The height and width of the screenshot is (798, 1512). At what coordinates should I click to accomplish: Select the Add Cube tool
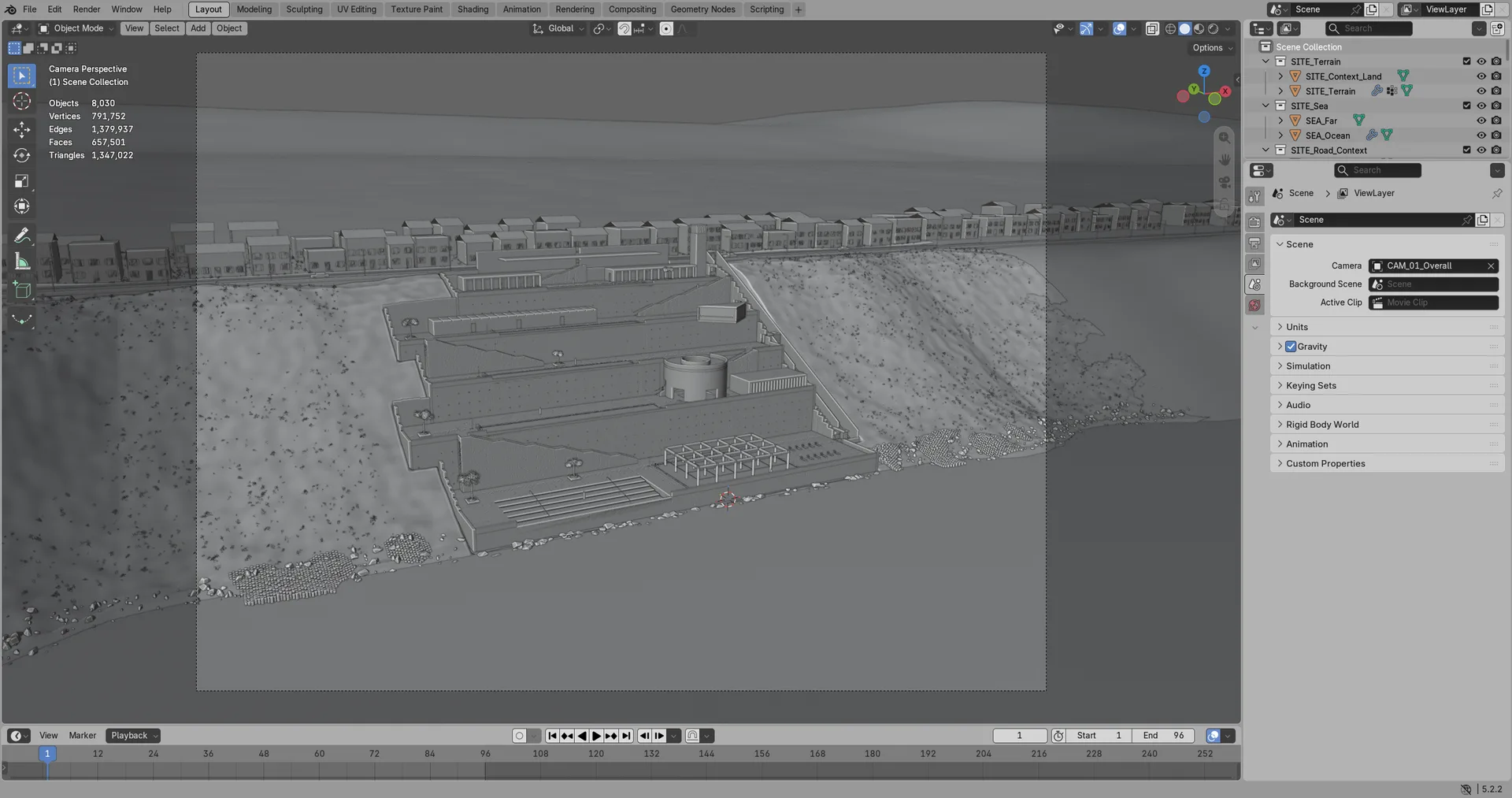point(22,290)
